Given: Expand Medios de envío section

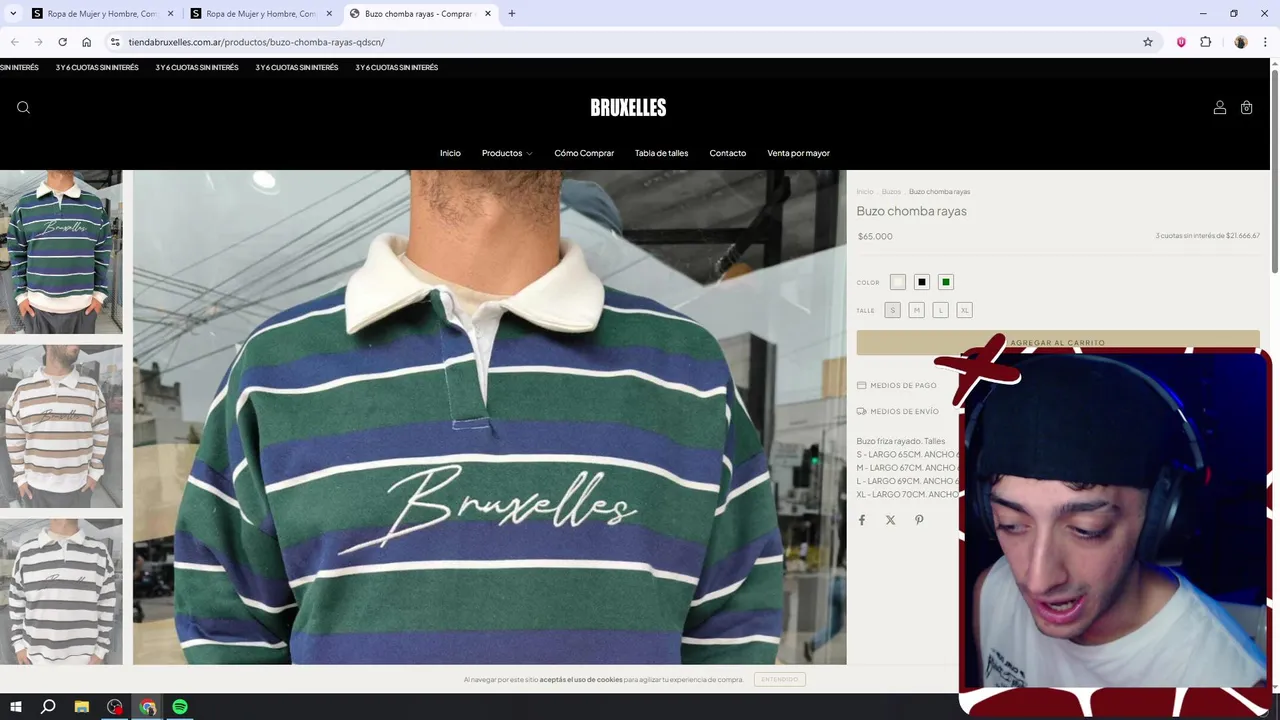Looking at the screenshot, I should 898,411.
